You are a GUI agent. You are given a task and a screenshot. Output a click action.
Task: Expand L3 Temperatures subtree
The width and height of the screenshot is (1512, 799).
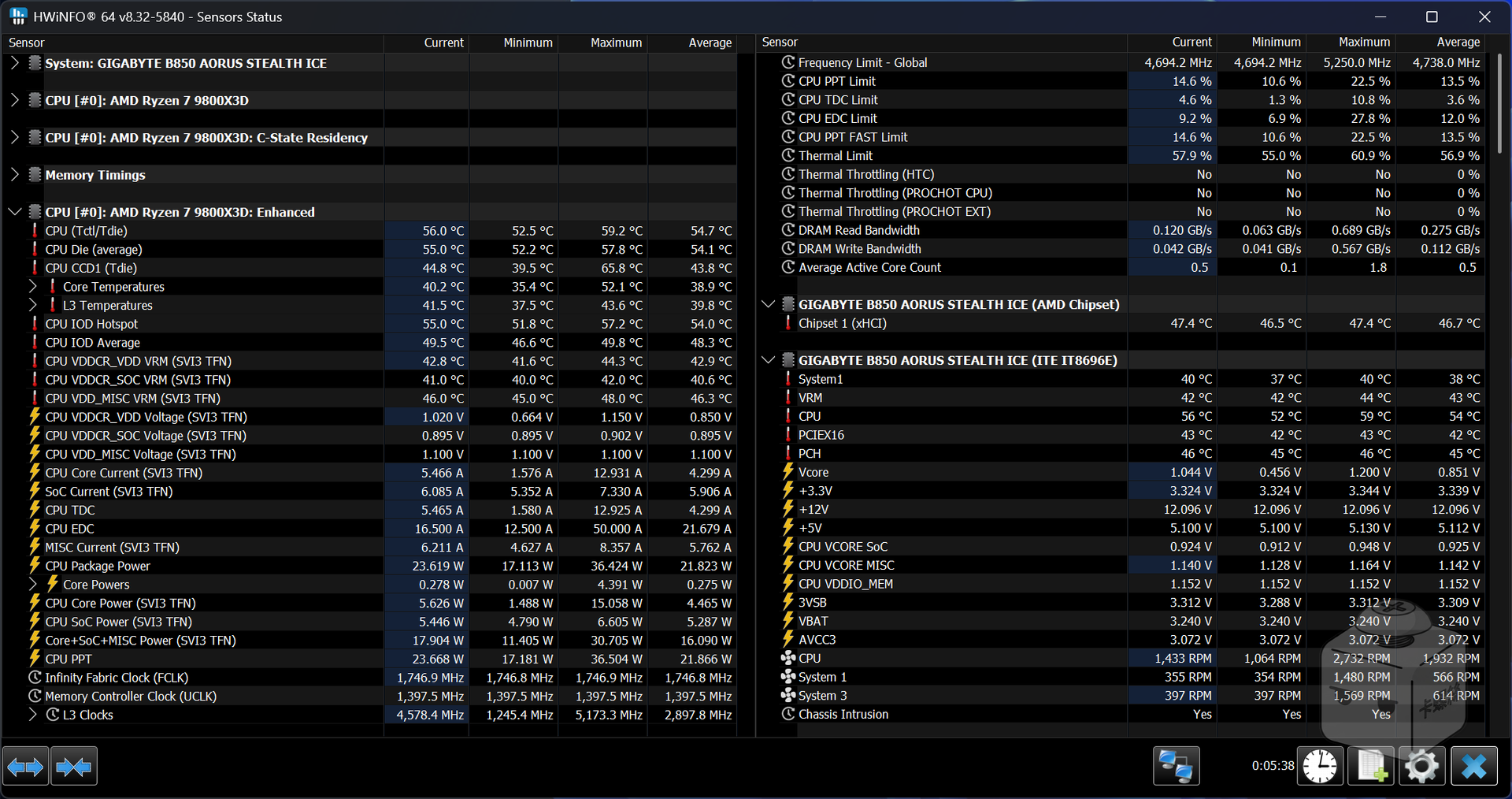(32, 305)
